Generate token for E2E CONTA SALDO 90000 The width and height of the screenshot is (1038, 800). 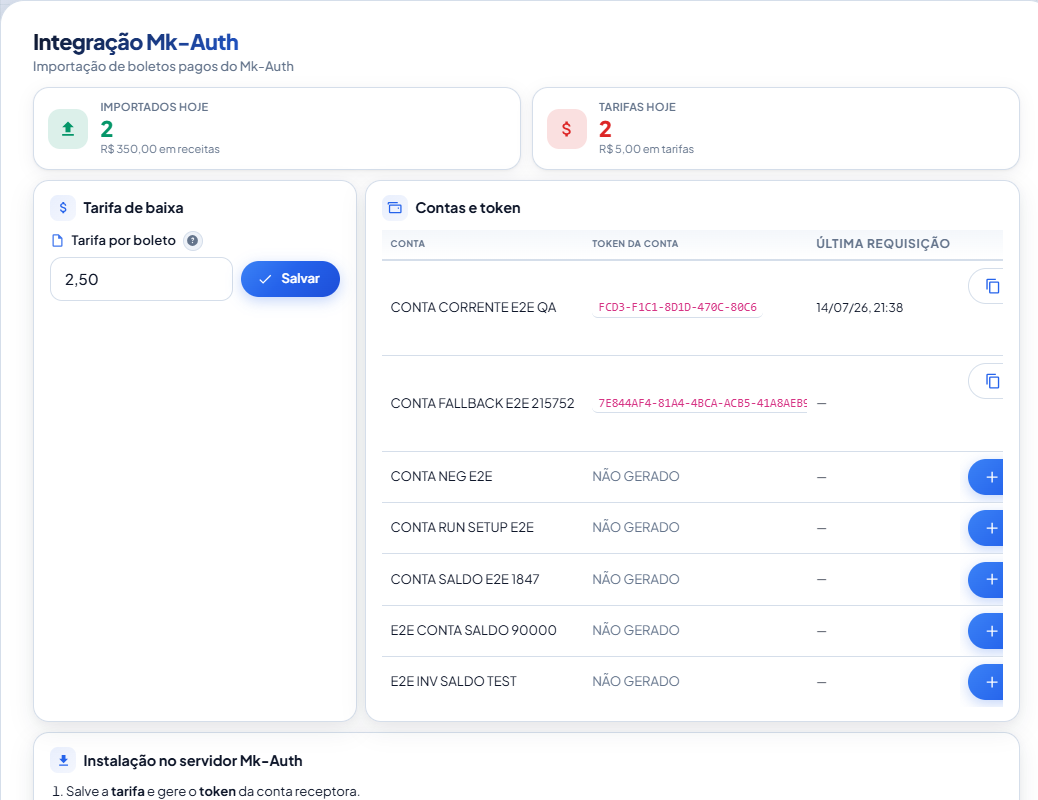coord(988,631)
